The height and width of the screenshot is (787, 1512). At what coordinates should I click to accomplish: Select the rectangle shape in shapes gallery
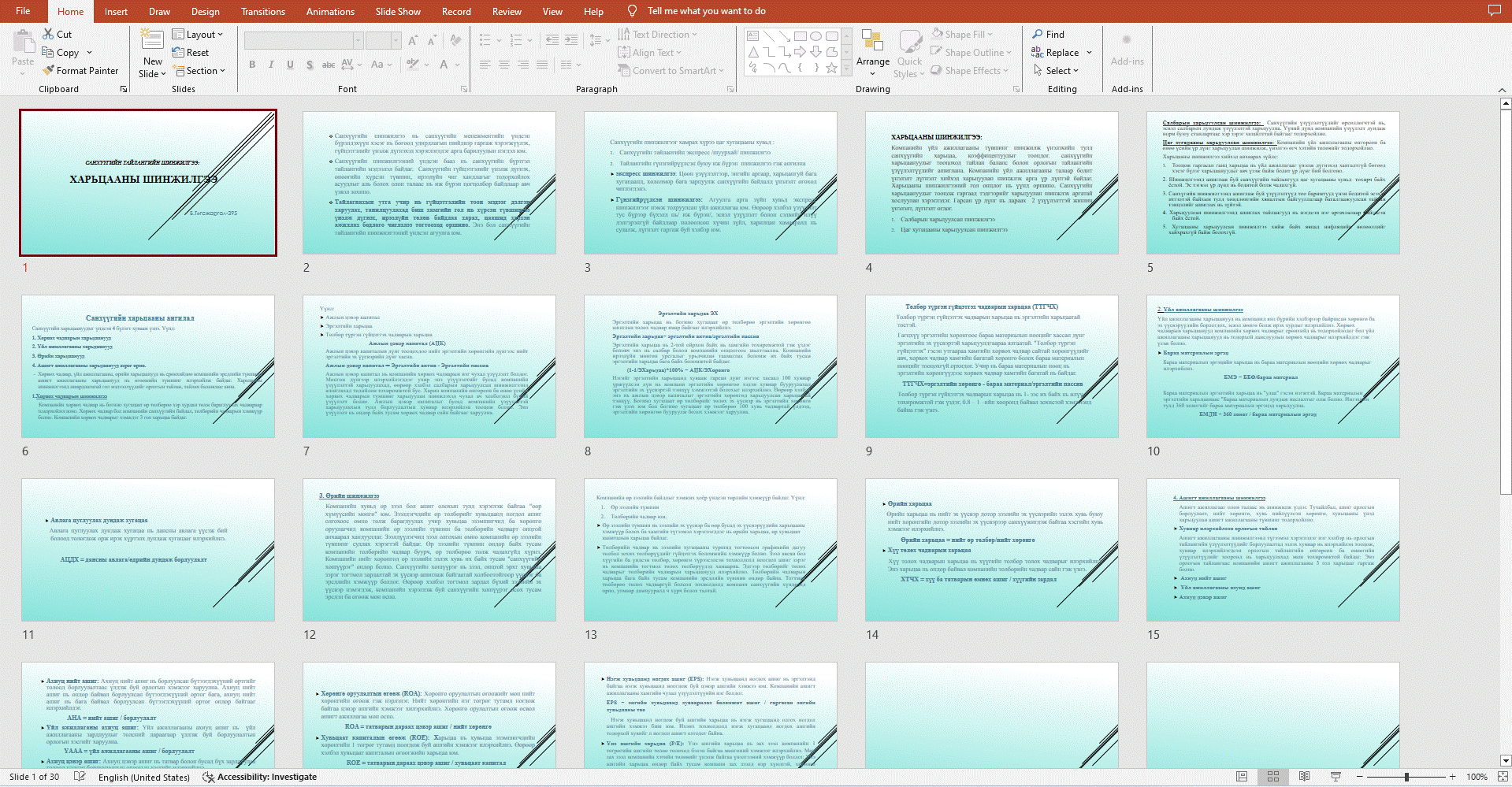[800, 36]
